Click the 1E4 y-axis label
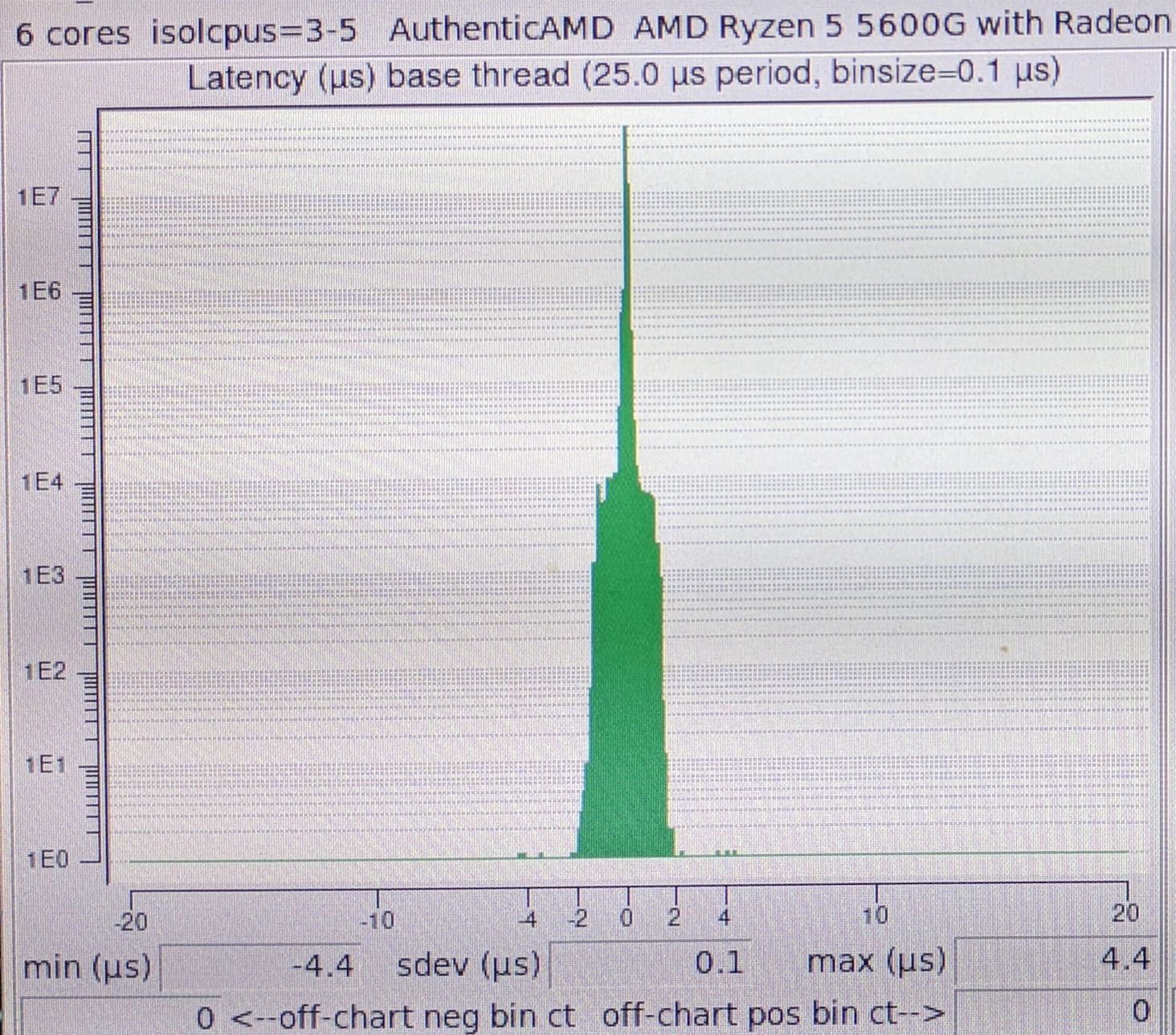The height and width of the screenshot is (1035, 1176). [x=42, y=482]
